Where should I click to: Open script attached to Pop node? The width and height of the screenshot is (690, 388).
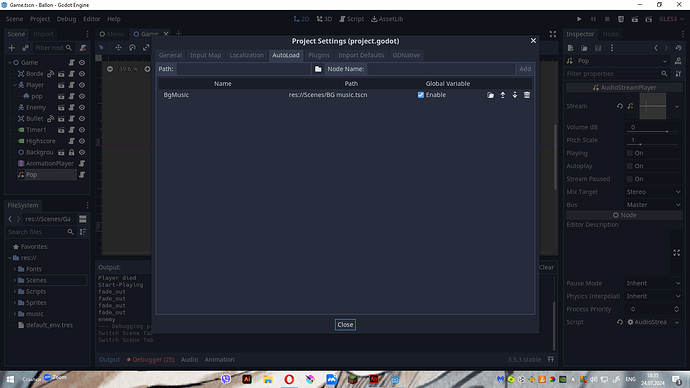[x=82, y=175]
